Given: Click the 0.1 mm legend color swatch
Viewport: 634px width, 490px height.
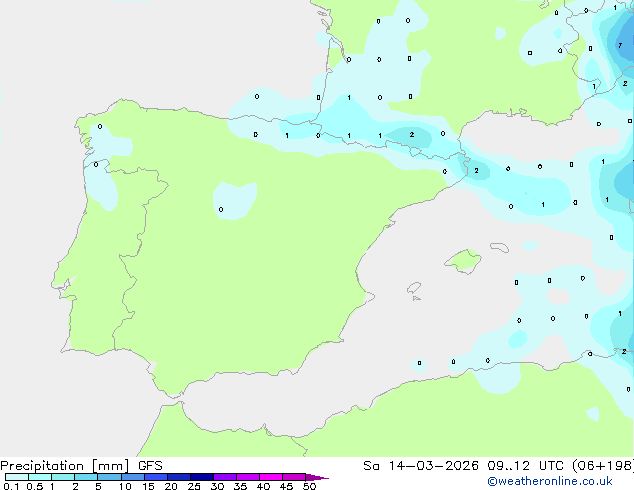Looking at the screenshot, I should 17,477.
